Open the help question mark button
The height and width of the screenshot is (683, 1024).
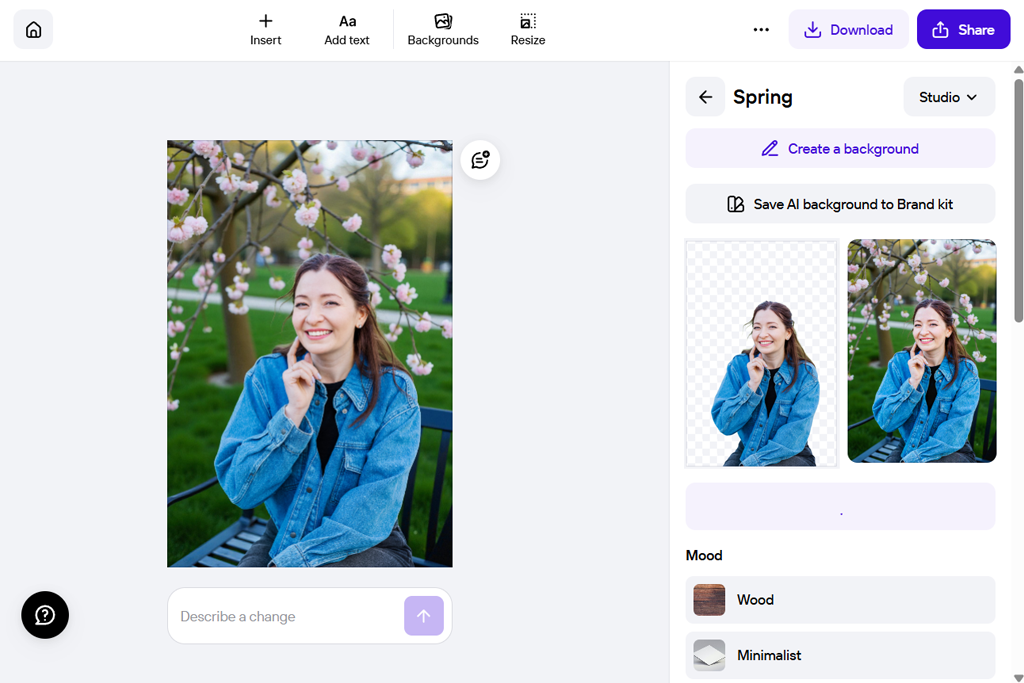click(x=45, y=615)
